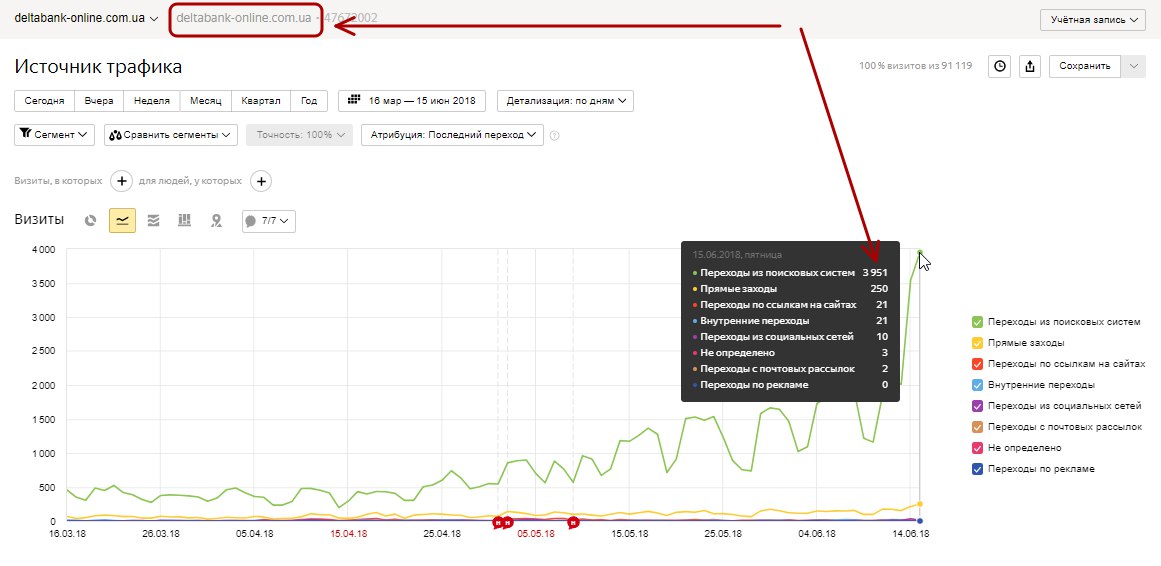The image size is (1161, 566).
Task: Click the 05.05.18 x-axis date label
Action: click(535, 533)
